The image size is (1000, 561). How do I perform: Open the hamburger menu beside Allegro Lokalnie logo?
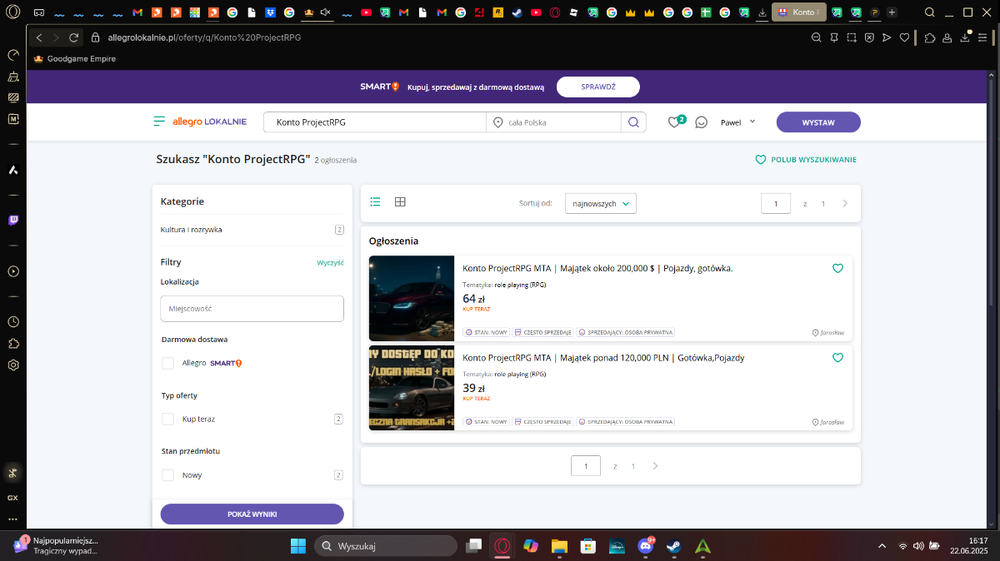tap(159, 121)
